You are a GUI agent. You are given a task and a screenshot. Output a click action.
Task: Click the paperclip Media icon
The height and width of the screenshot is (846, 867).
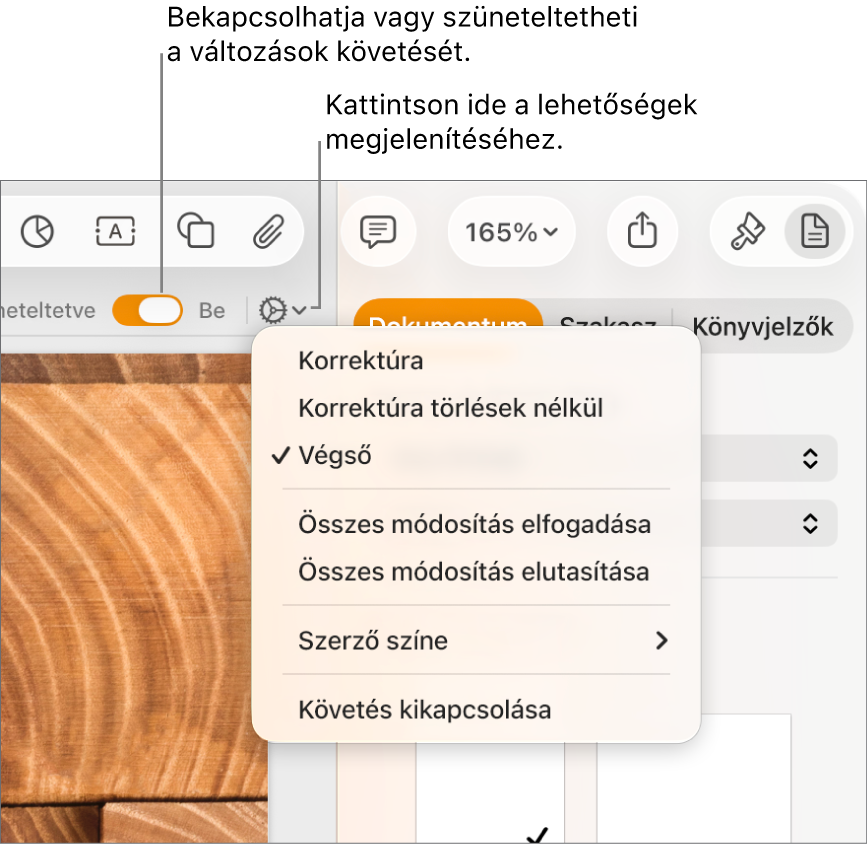point(269,231)
